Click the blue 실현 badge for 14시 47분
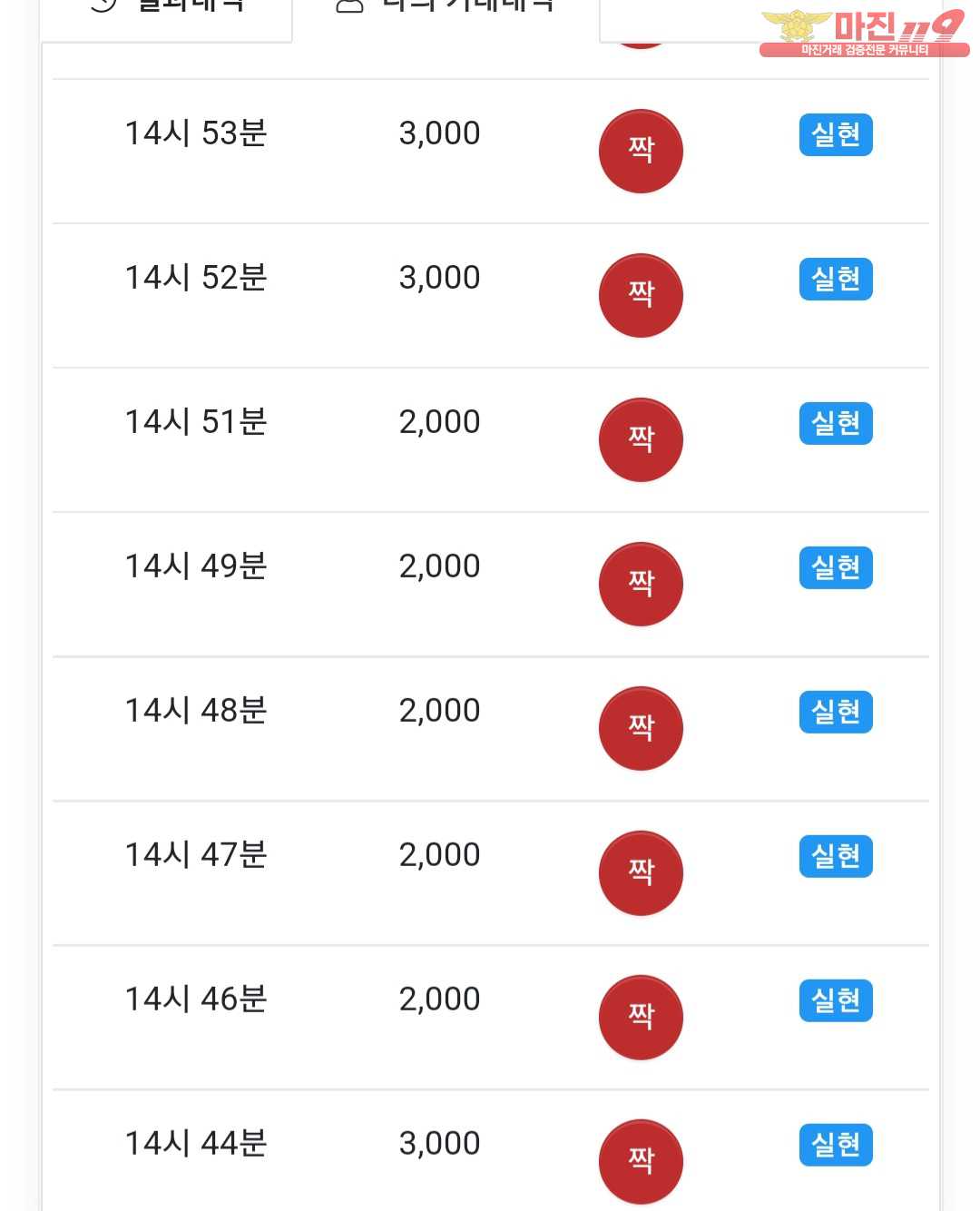The width and height of the screenshot is (980, 1211). 836,856
